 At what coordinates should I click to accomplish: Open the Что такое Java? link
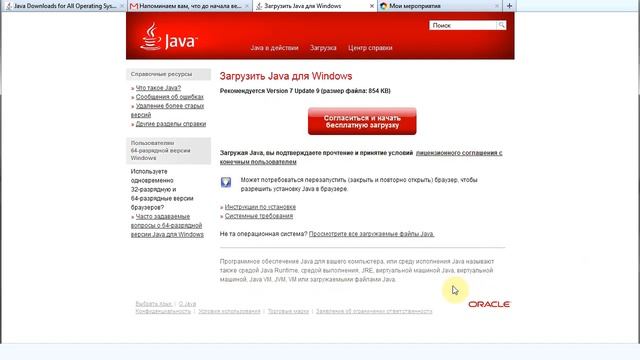[x=158, y=88]
